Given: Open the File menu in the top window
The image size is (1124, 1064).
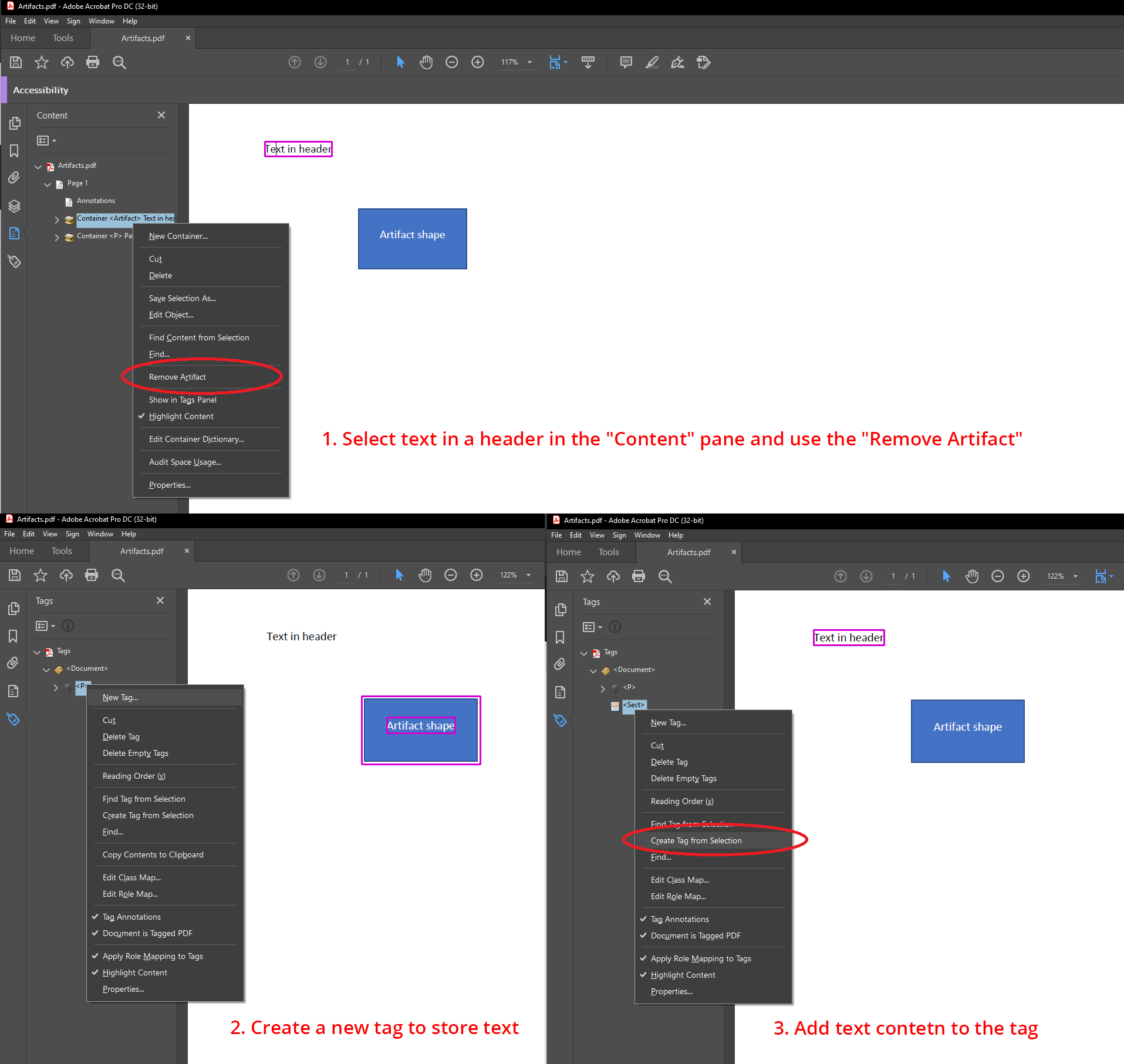Looking at the screenshot, I should click(11, 21).
